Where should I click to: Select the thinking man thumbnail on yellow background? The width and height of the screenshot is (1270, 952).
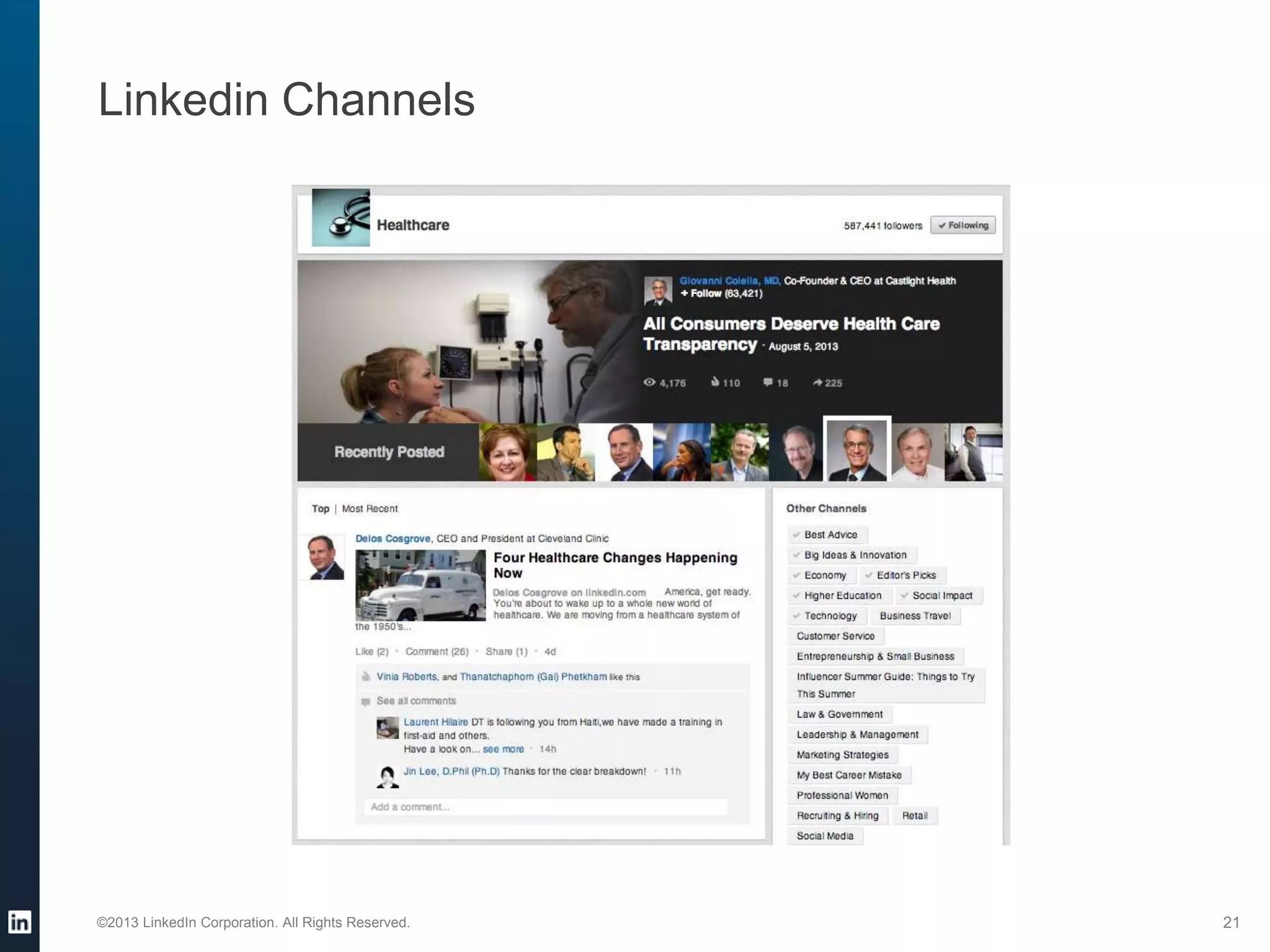[566, 452]
